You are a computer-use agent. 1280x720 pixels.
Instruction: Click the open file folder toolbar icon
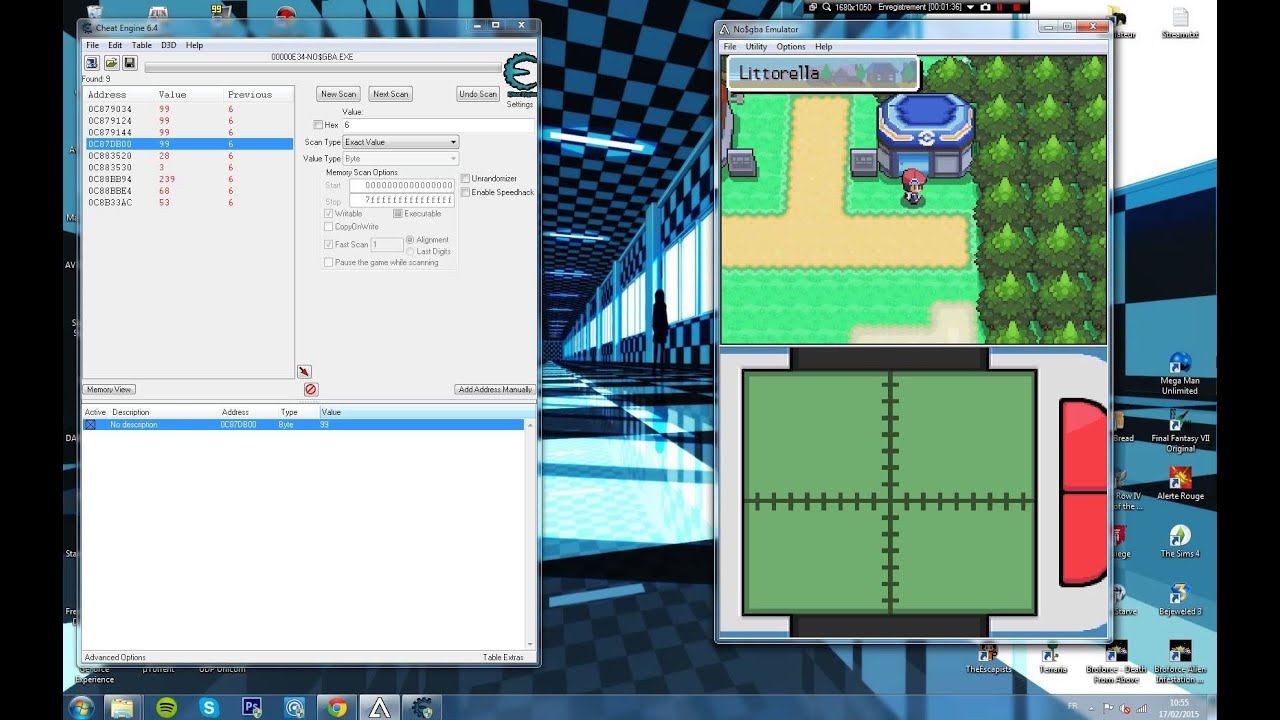(111, 63)
